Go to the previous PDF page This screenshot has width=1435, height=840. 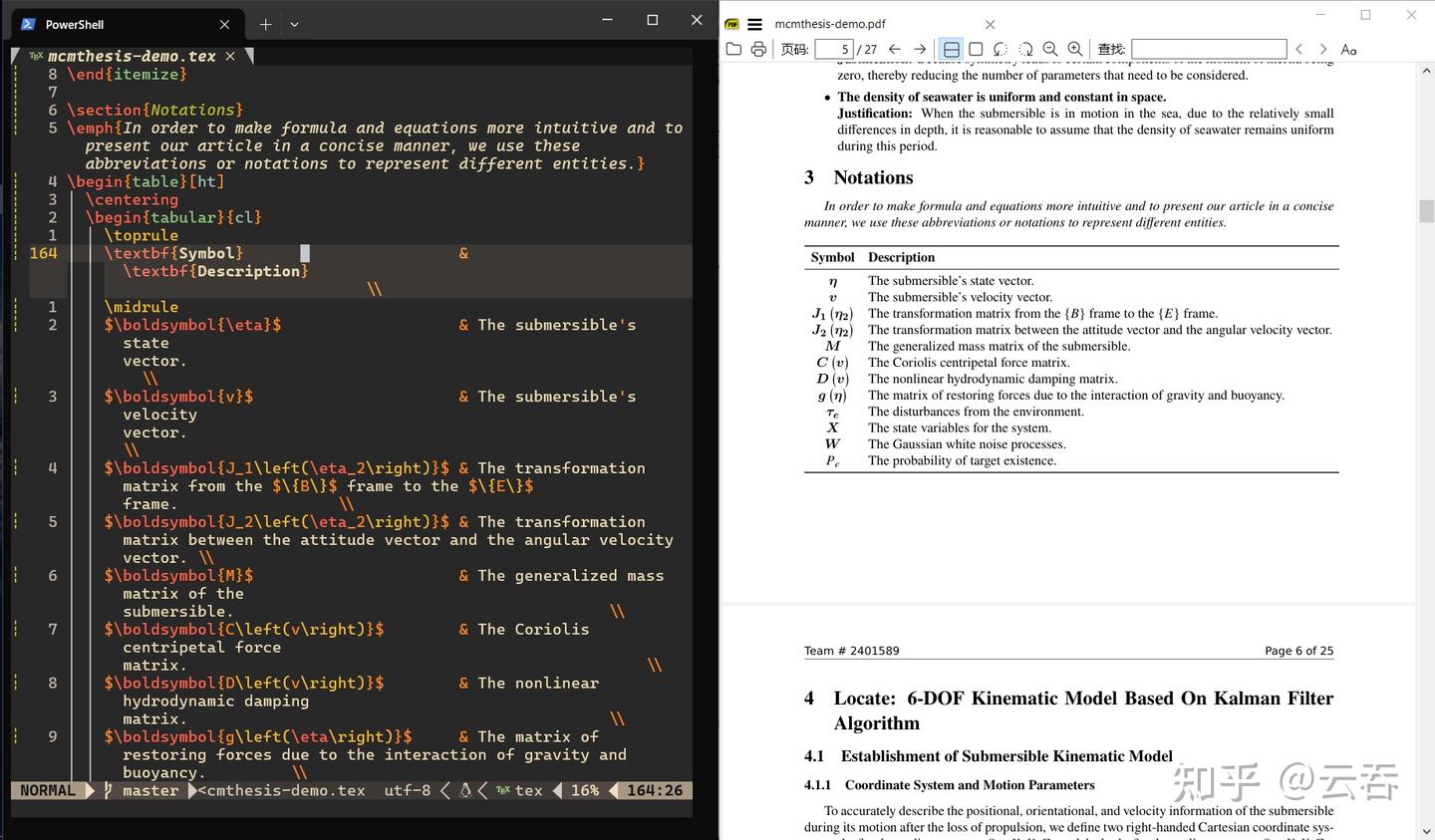coord(893,48)
